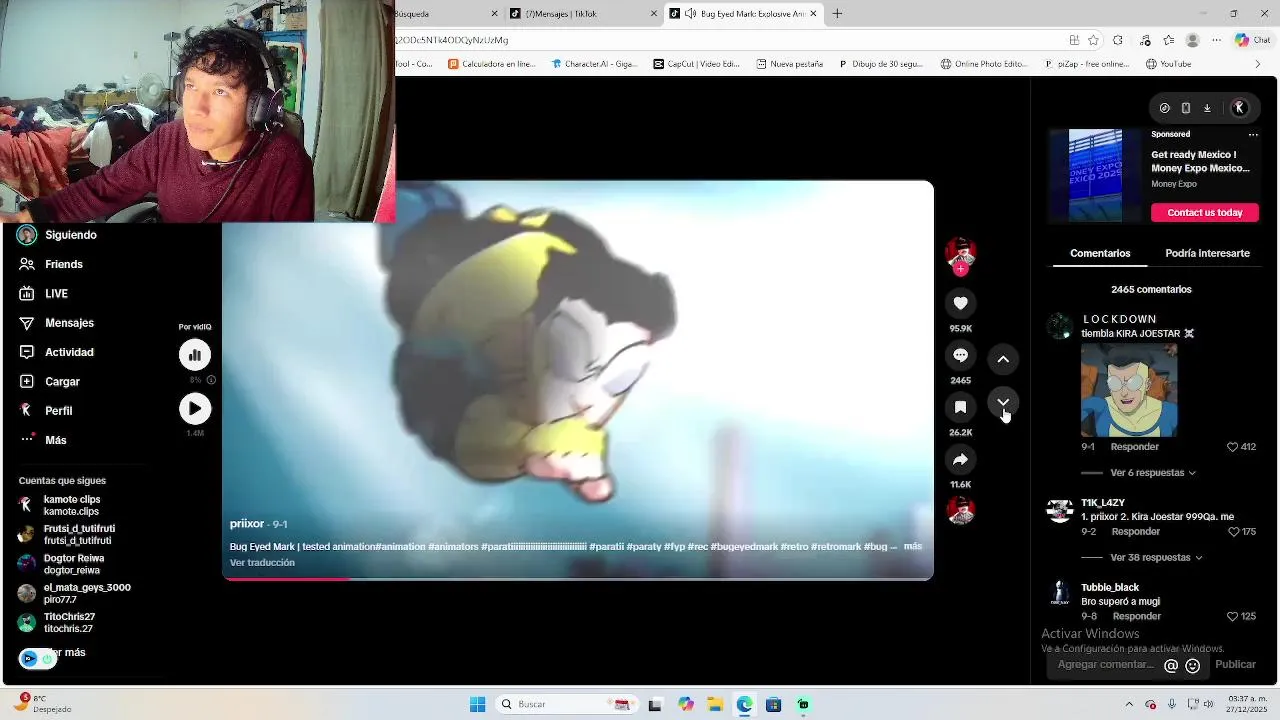
Task: Click the Agregar comentario input field
Action: [1105, 665]
